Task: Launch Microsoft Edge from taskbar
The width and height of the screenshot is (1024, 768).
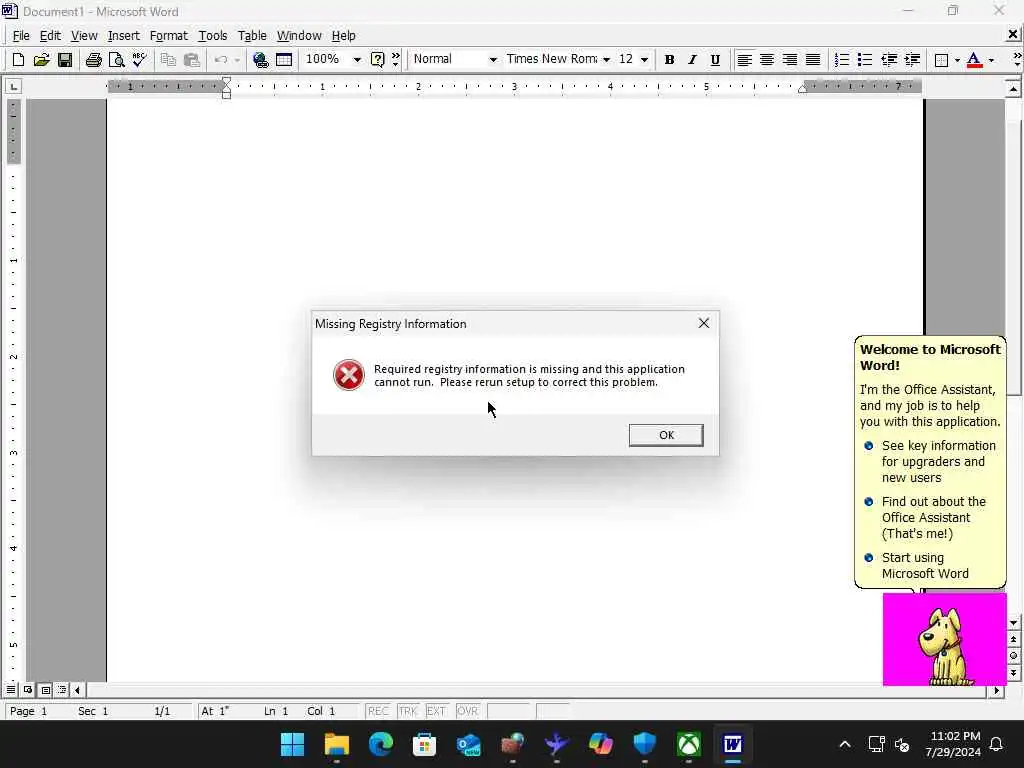Action: pos(381,744)
